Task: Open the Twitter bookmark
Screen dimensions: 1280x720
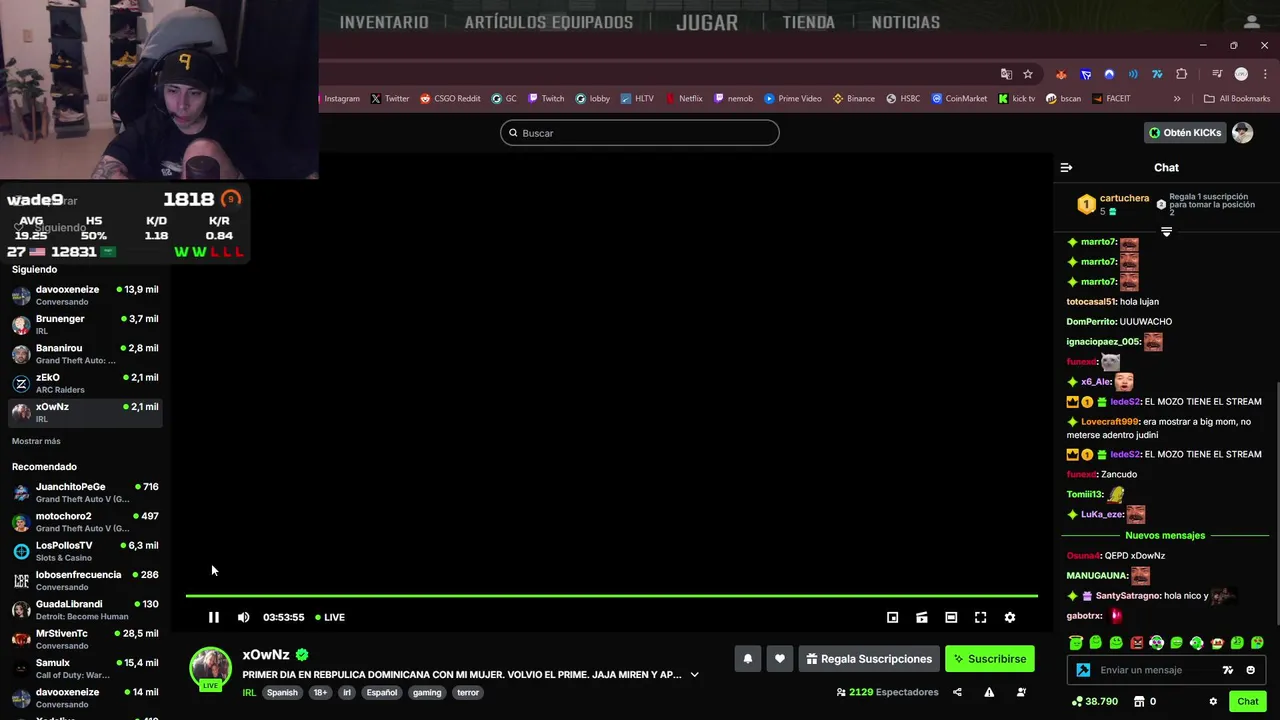Action: point(390,99)
